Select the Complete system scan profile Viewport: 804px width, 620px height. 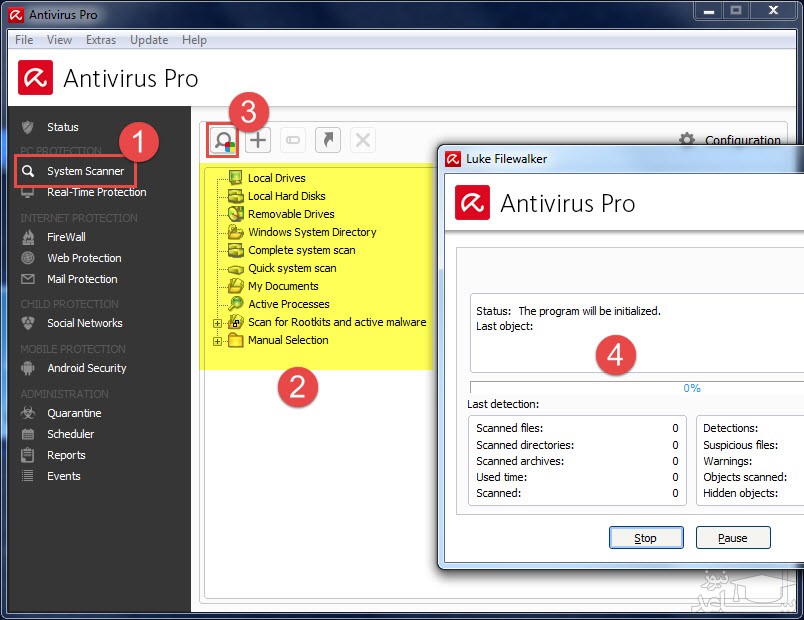point(301,250)
